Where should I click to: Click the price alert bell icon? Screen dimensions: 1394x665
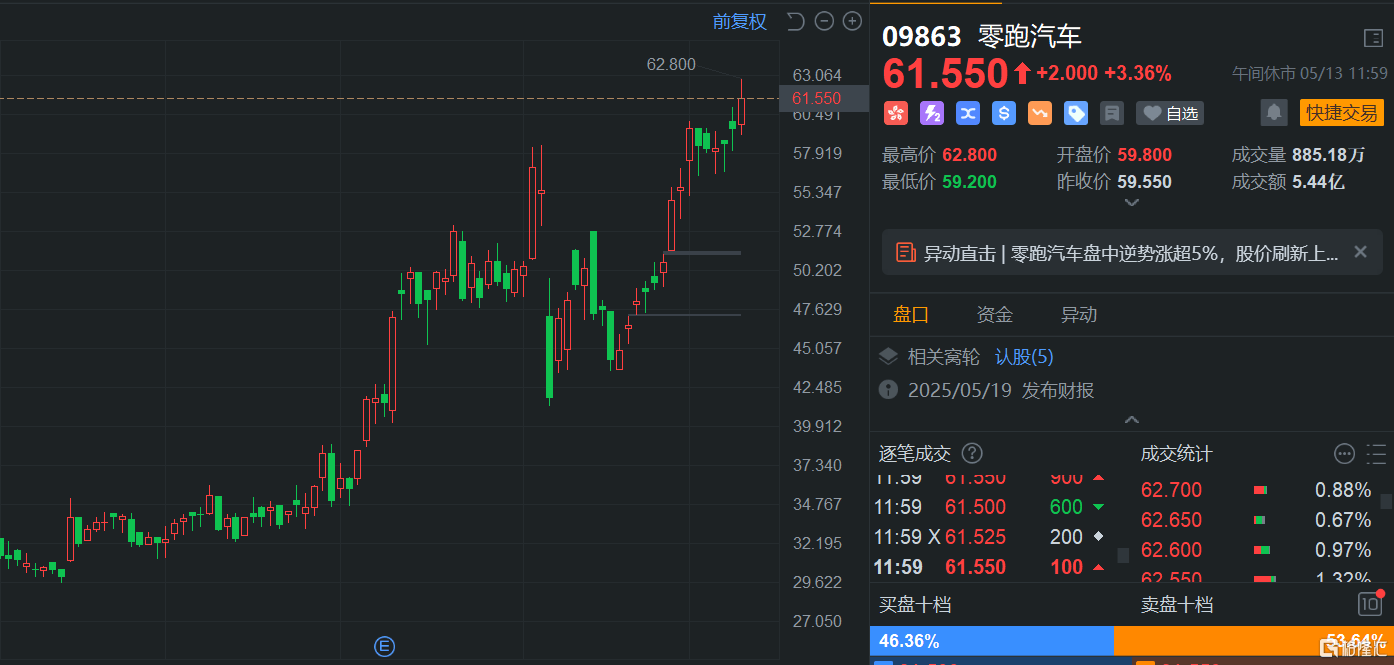[1274, 112]
